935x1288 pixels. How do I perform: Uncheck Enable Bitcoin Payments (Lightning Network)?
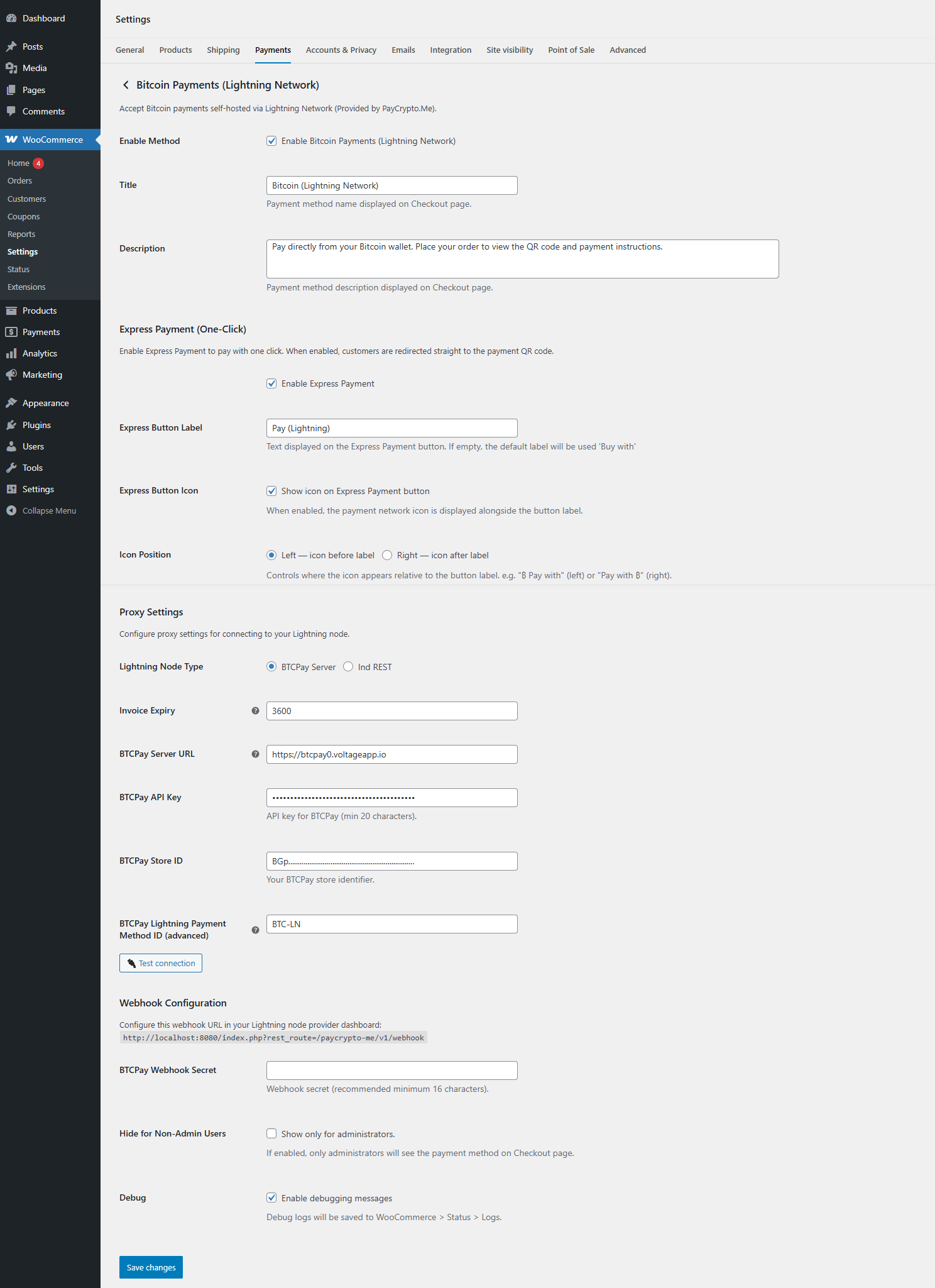pyautogui.click(x=271, y=141)
